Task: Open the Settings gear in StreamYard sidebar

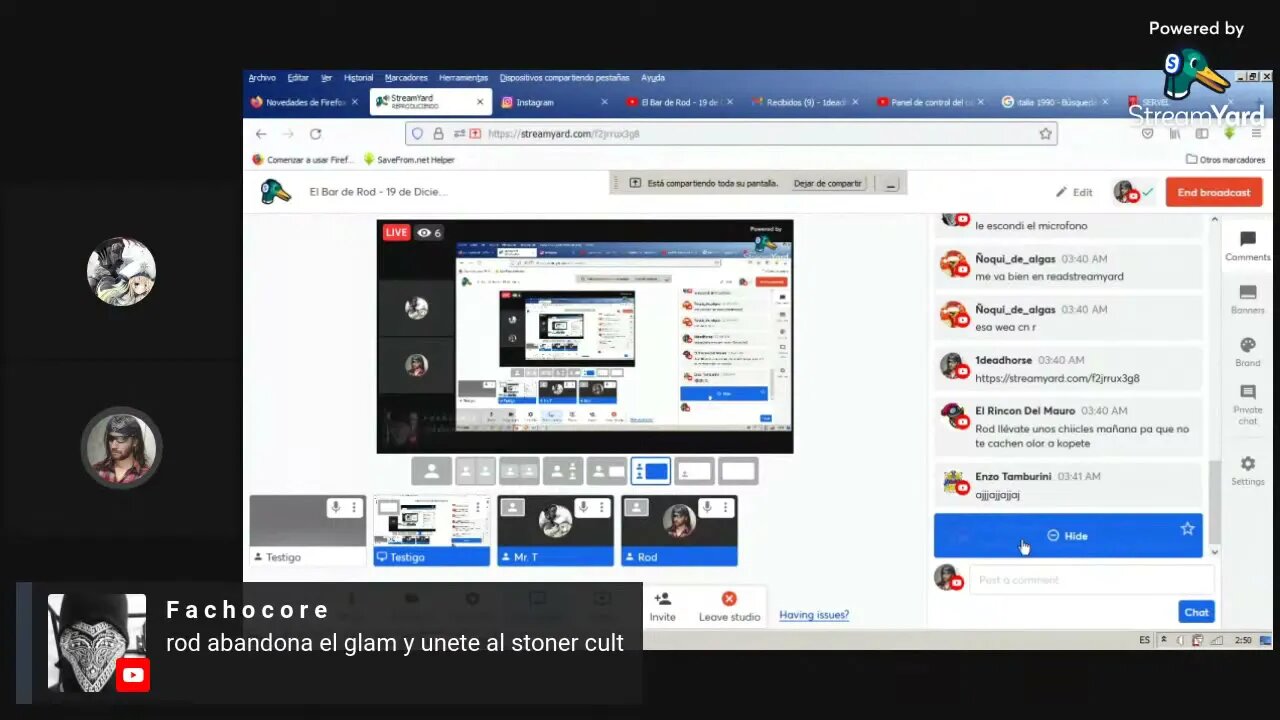Action: click(1247, 470)
